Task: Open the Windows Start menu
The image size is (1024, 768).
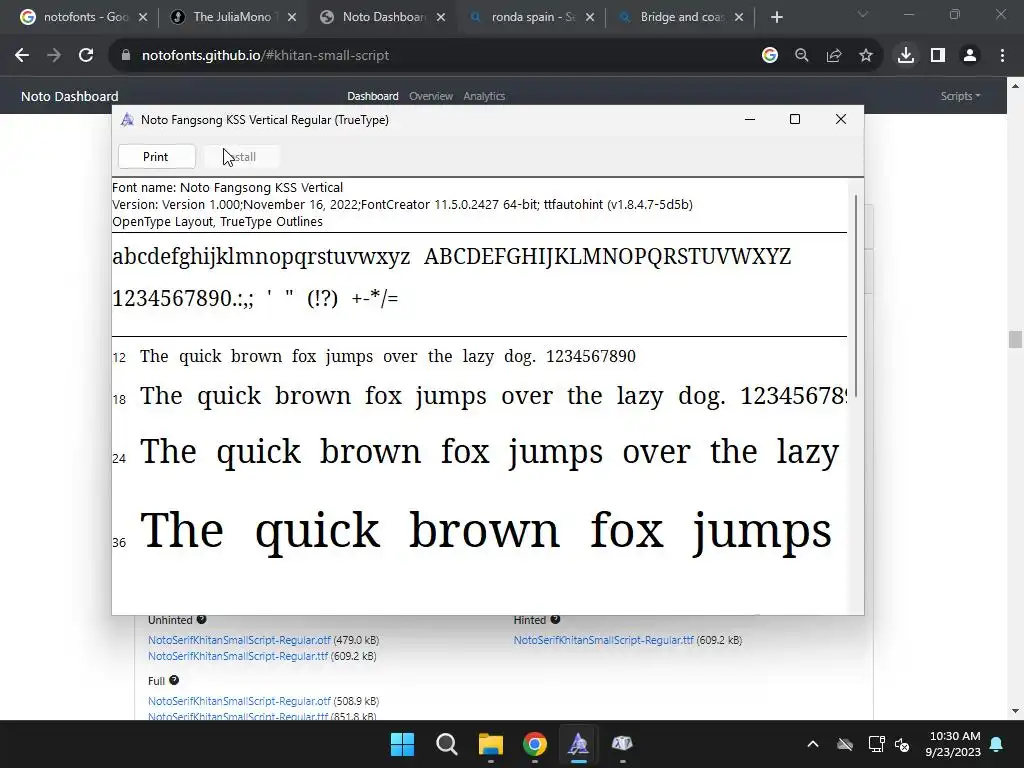Action: [x=402, y=744]
